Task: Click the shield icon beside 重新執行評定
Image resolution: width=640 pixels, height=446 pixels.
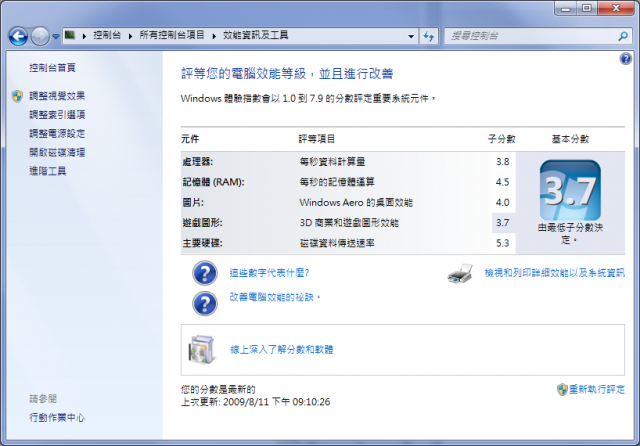Action: tap(562, 389)
